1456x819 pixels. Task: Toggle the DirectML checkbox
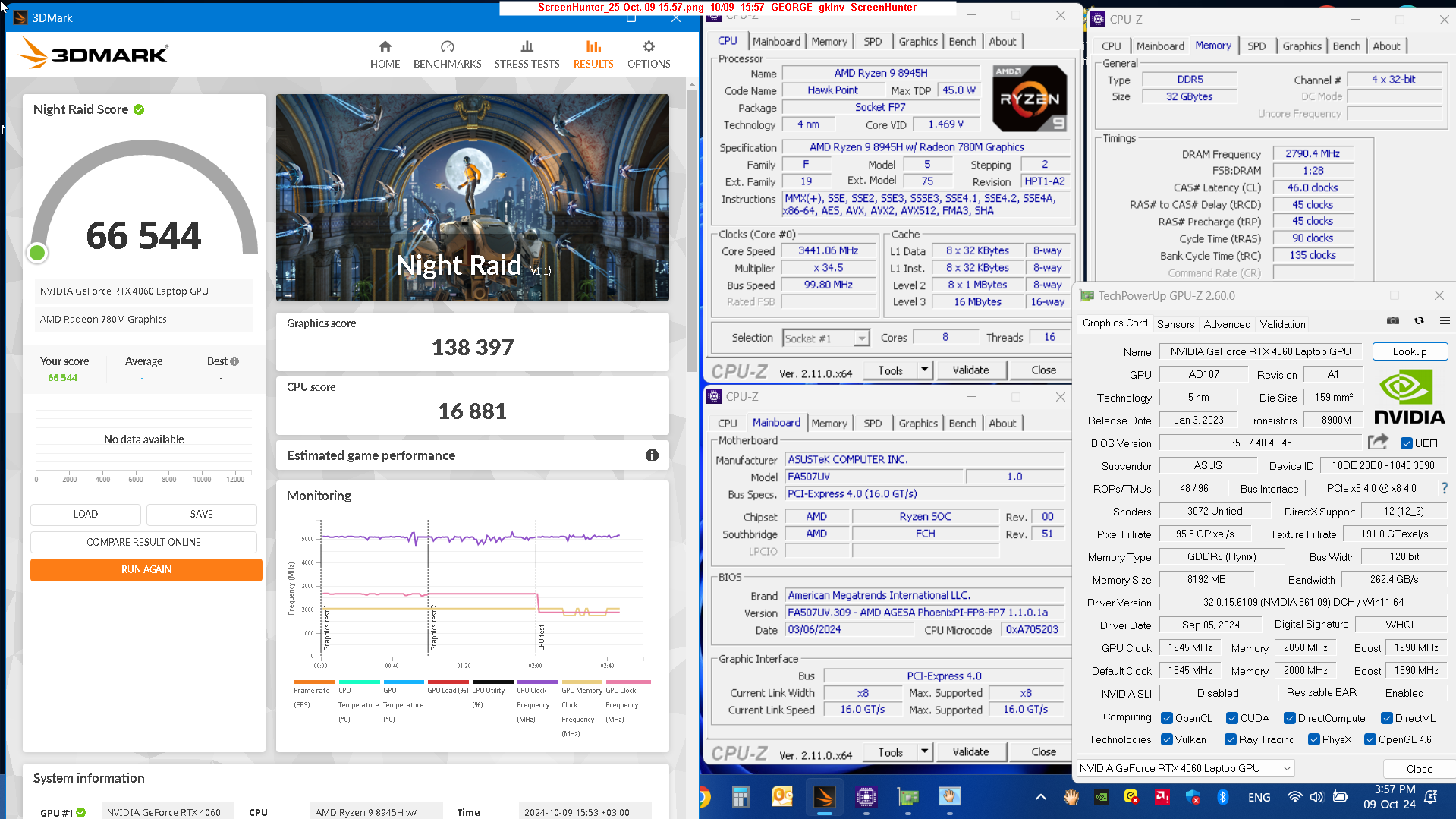(x=1386, y=718)
